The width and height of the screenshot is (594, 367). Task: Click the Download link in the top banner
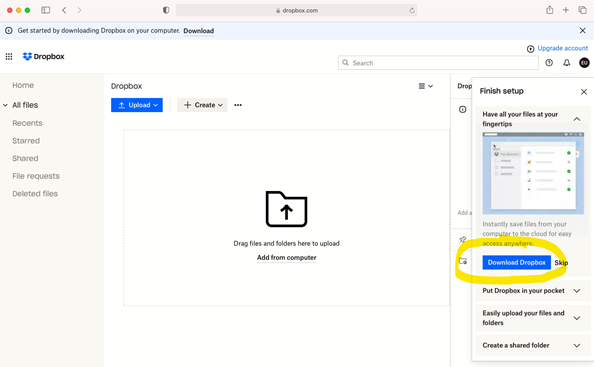pos(199,31)
